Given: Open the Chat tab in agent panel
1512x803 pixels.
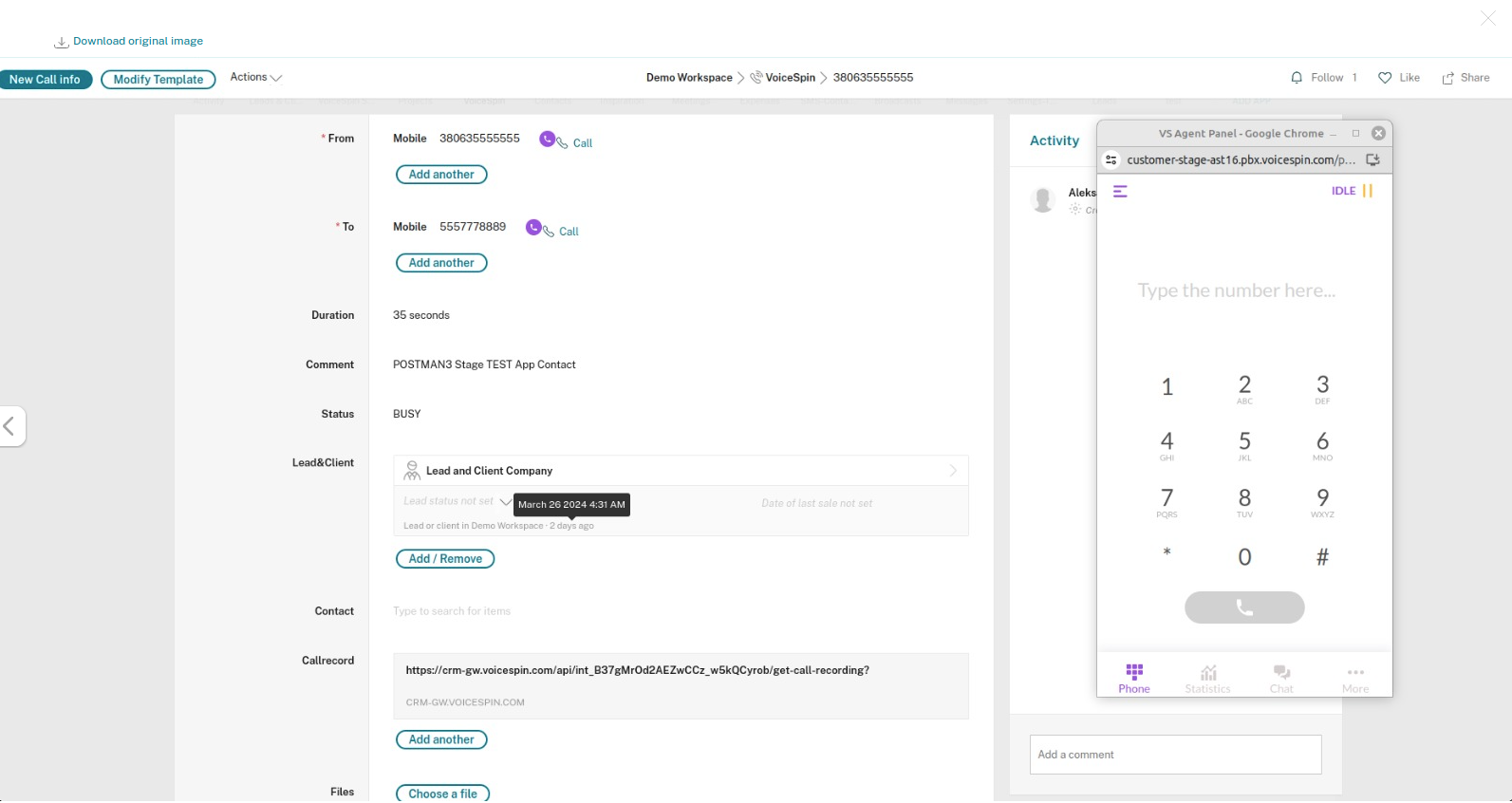Looking at the screenshot, I should click(x=1281, y=679).
